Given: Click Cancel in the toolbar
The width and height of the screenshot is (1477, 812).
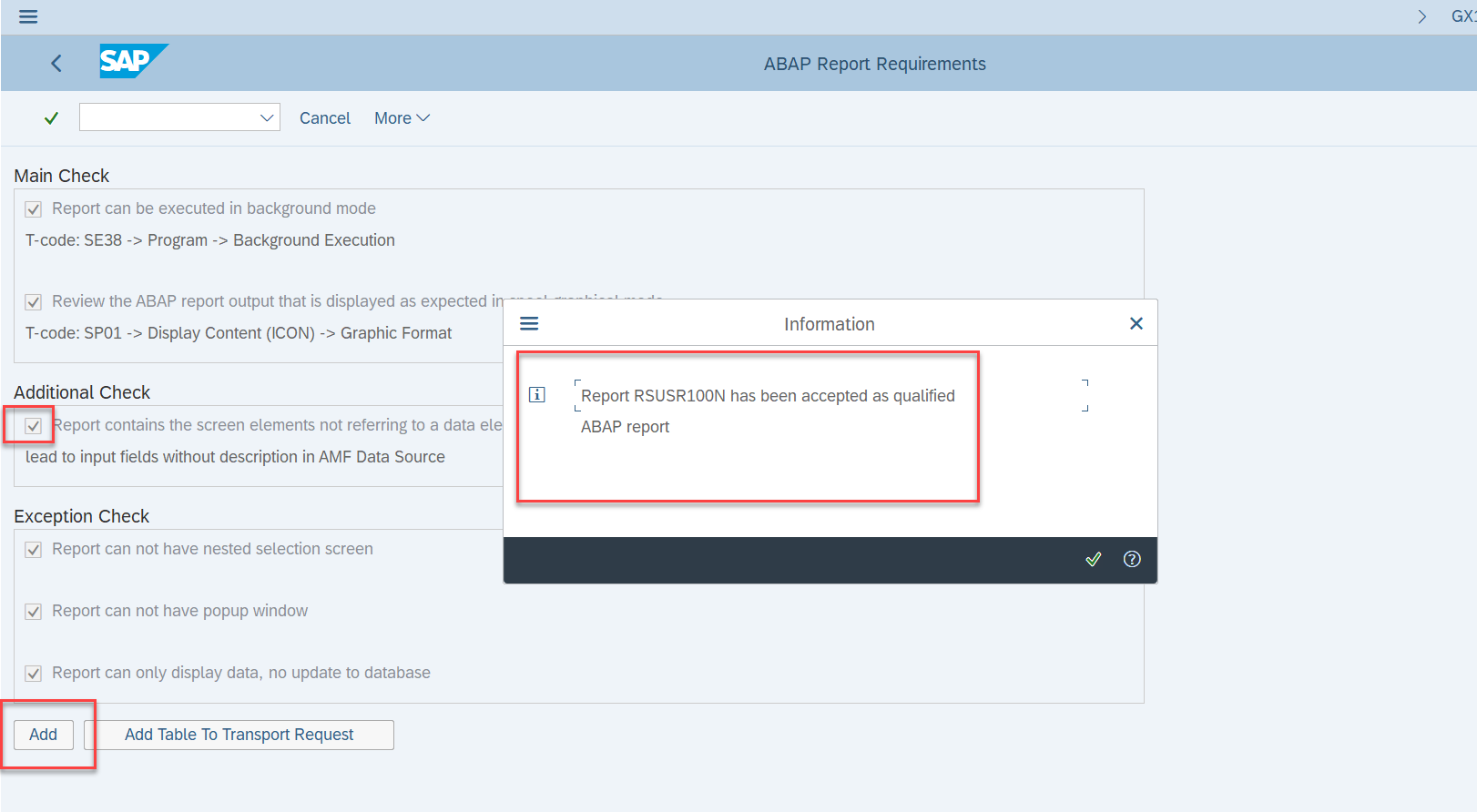Looking at the screenshot, I should 325,118.
